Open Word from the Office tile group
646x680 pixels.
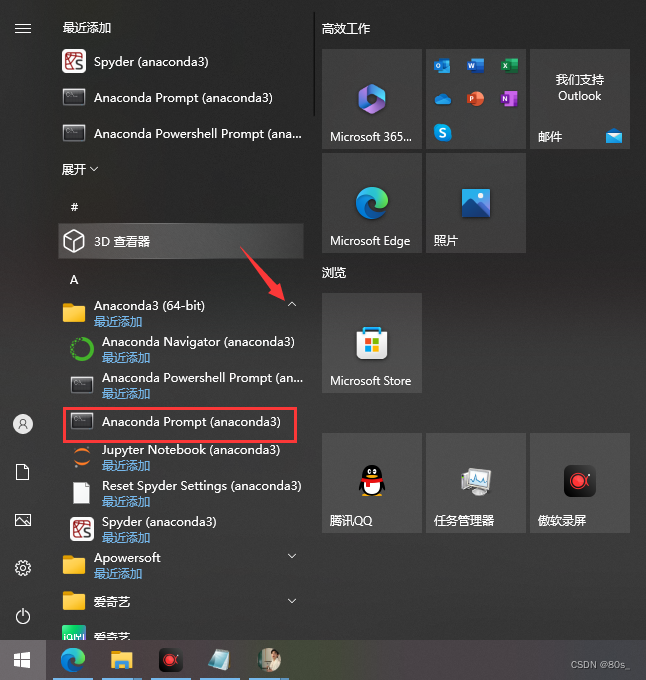476,66
